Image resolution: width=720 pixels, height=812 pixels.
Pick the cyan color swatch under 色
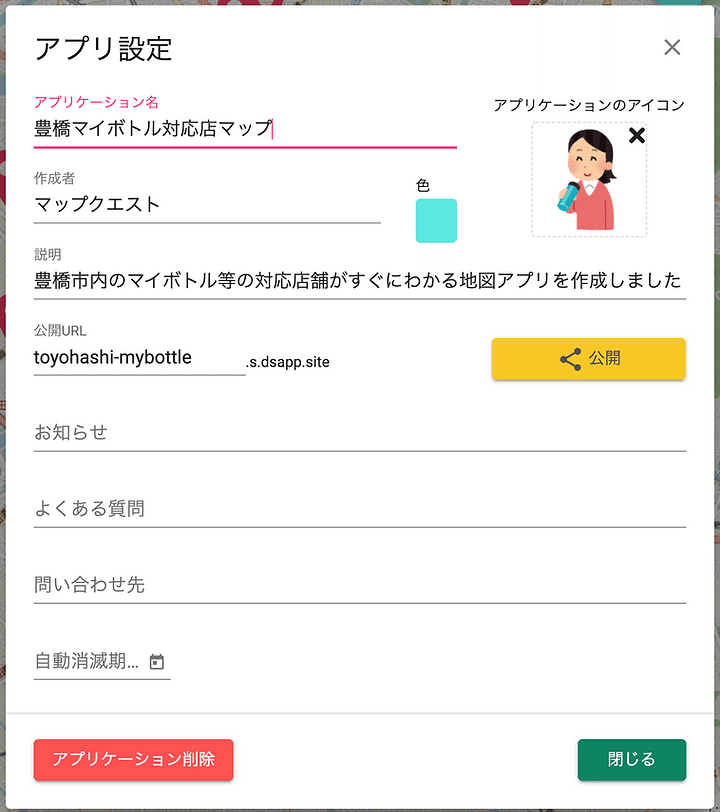tap(436, 221)
